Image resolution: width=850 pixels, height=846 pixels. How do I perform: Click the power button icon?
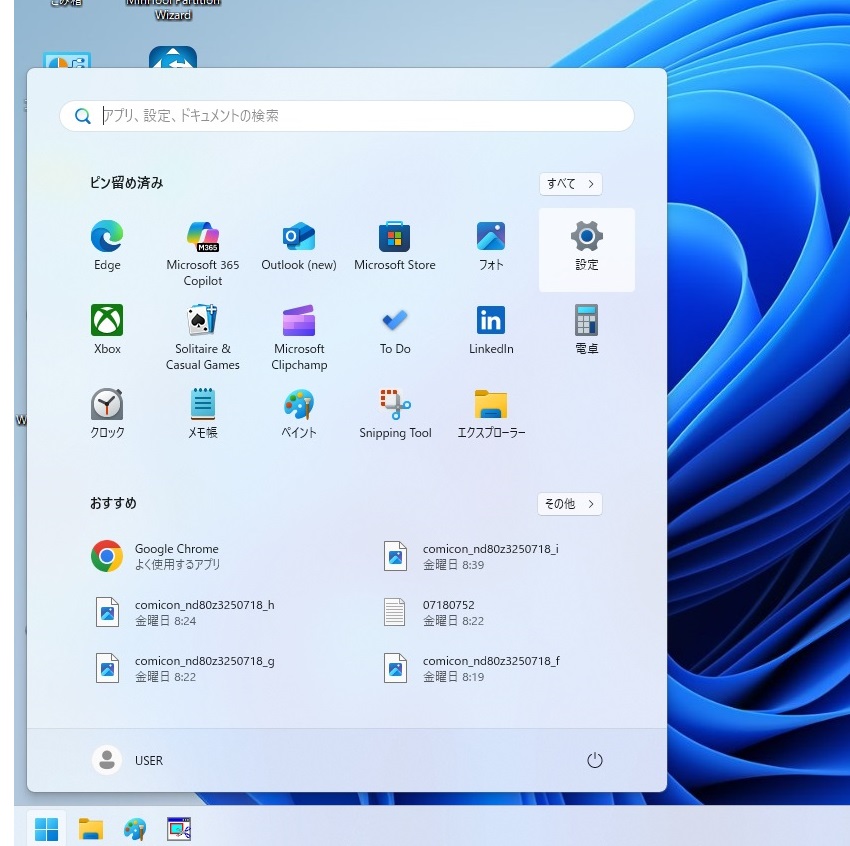click(595, 760)
